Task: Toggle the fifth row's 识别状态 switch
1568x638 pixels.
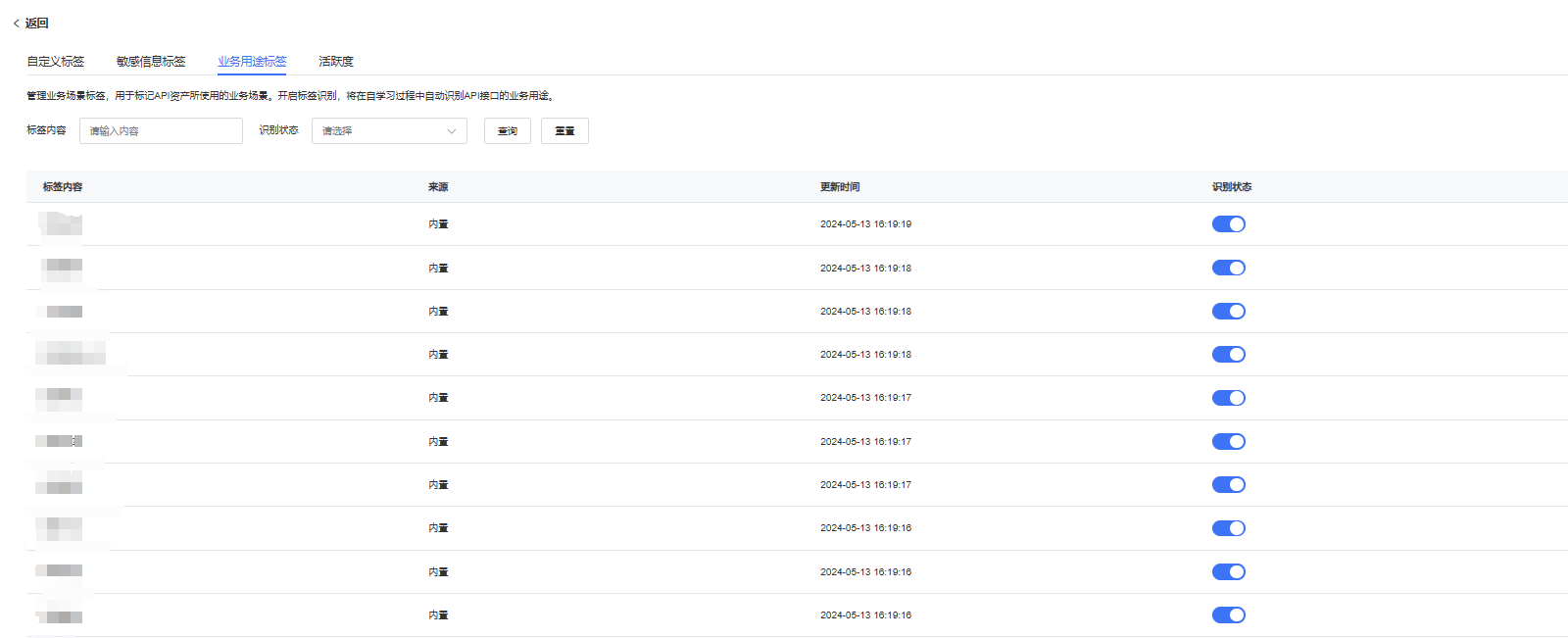Action: pyautogui.click(x=1228, y=398)
